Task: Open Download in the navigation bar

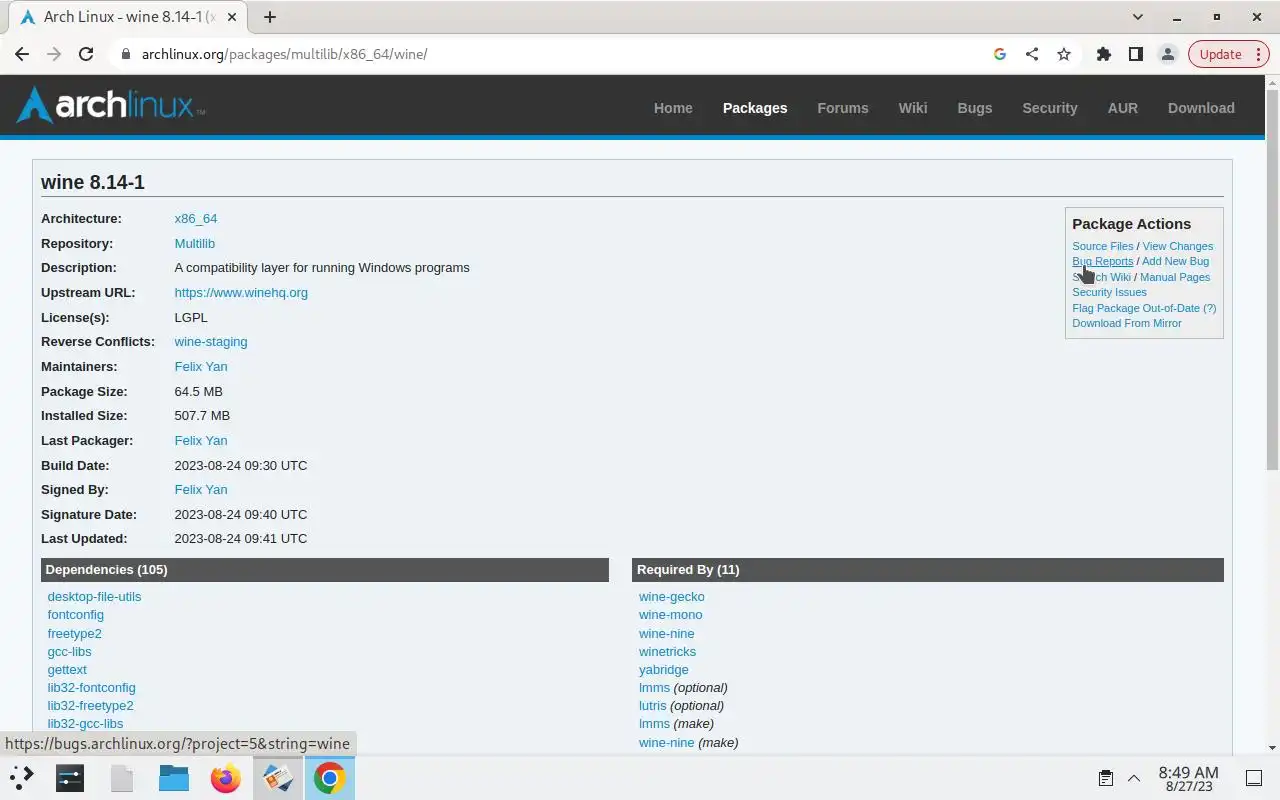Action: (1201, 108)
